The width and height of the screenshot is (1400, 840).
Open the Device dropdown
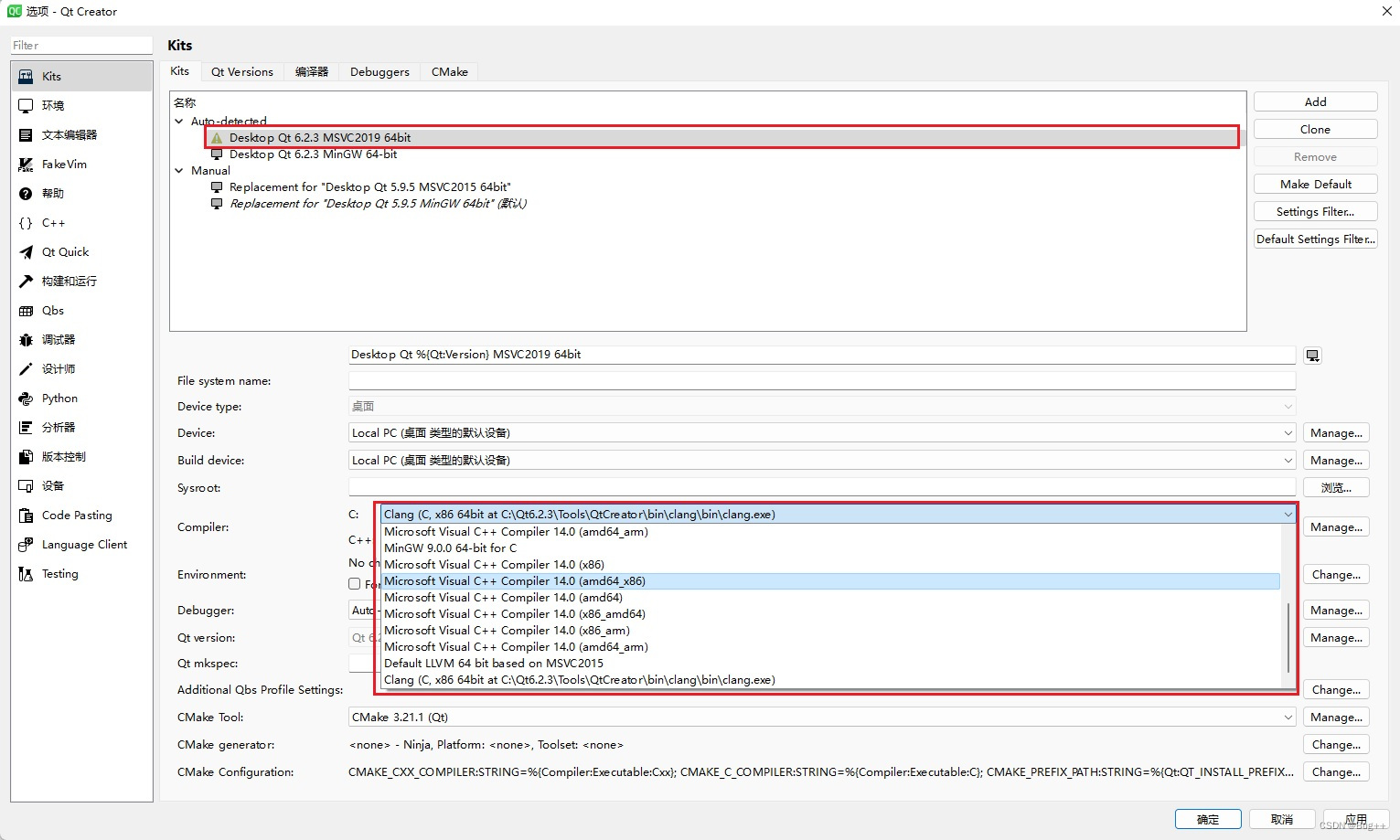[822, 433]
